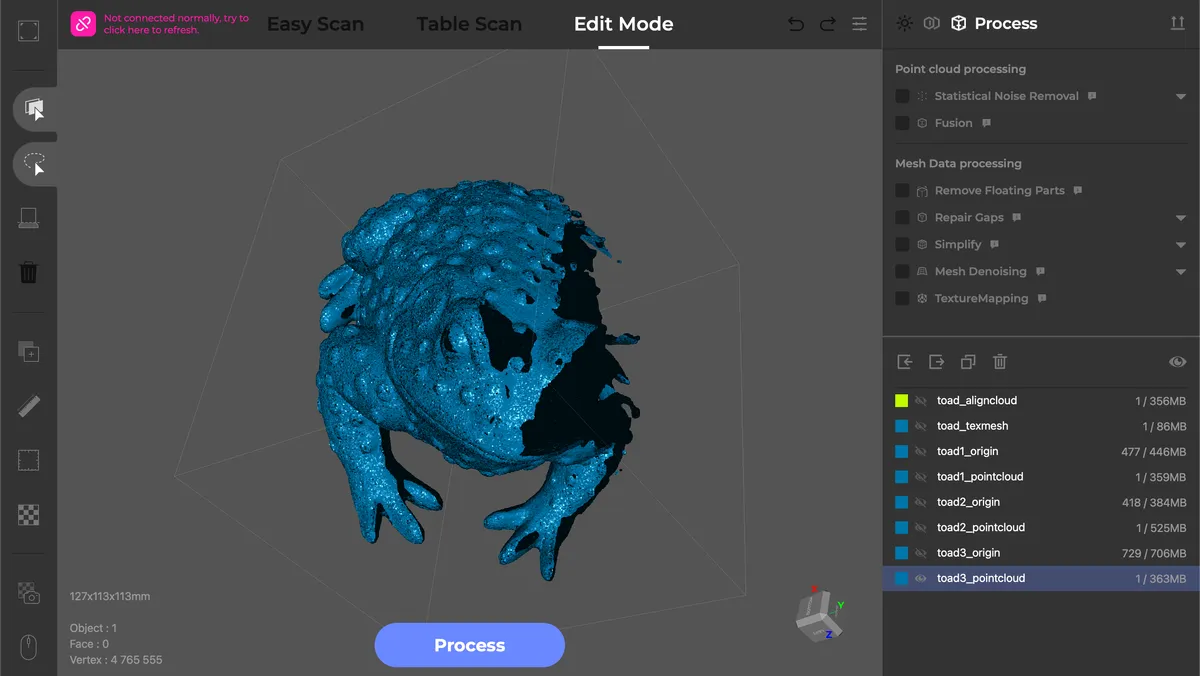Click the '127x113x113mm' dimensions text

click(x=110, y=596)
